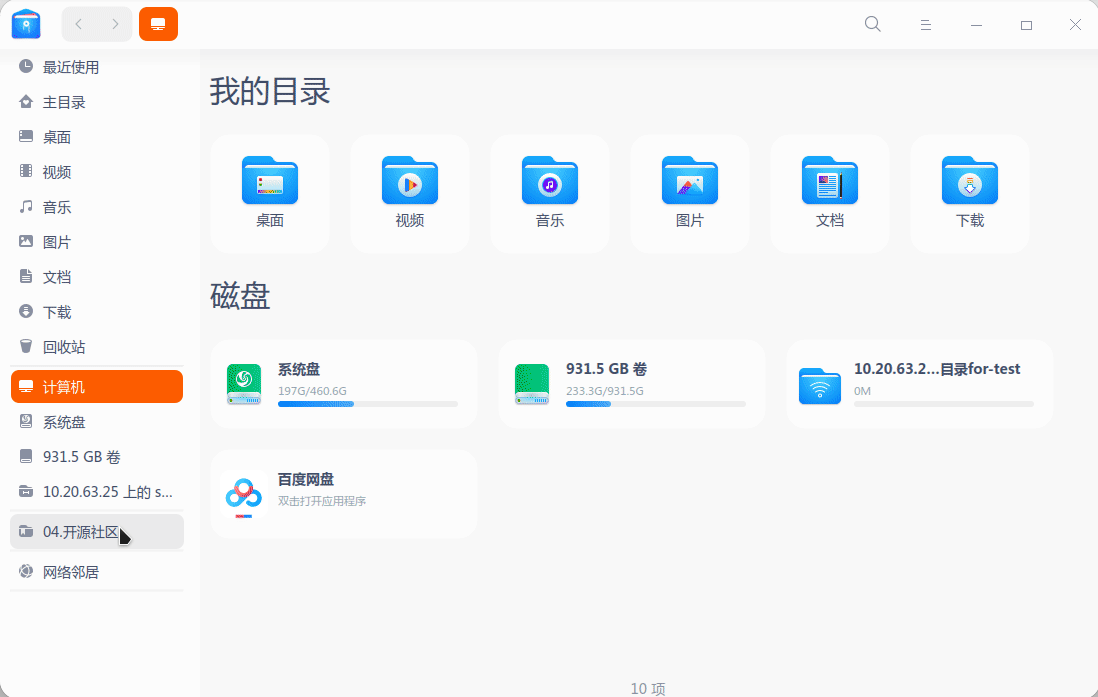The width and height of the screenshot is (1098, 697).
Task: Open the 桌面 folder card
Action: tap(270, 194)
